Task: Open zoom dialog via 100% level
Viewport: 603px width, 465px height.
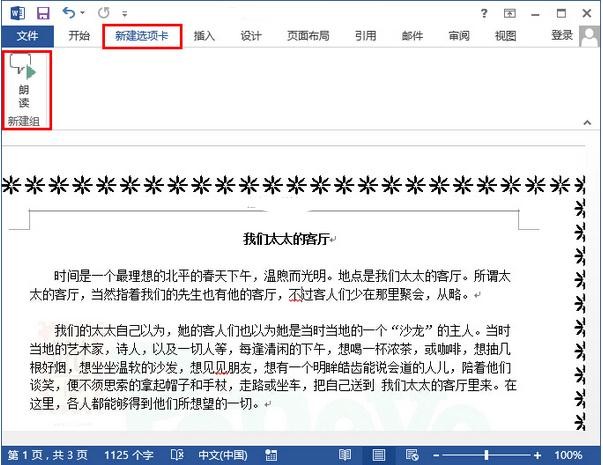Action: 568,455
